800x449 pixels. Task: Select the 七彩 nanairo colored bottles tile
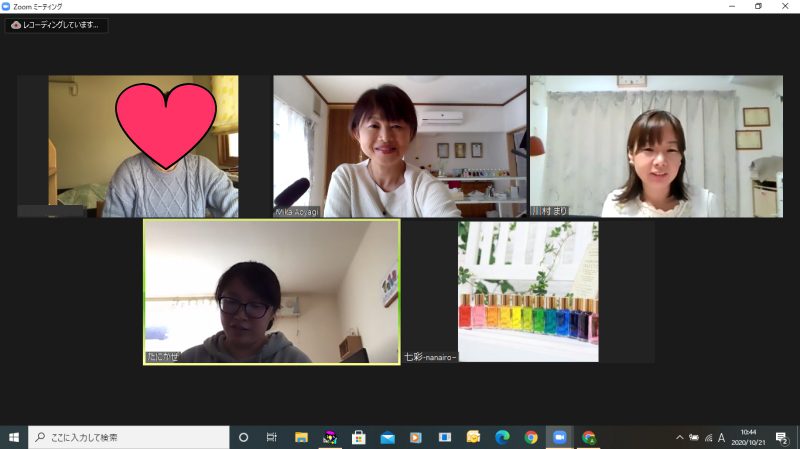click(x=528, y=291)
